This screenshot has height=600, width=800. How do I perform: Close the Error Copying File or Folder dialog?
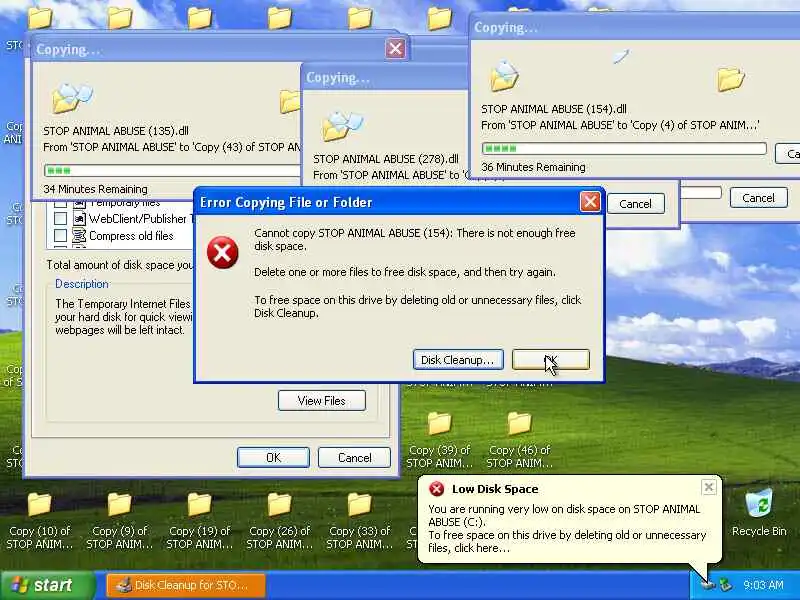click(590, 202)
